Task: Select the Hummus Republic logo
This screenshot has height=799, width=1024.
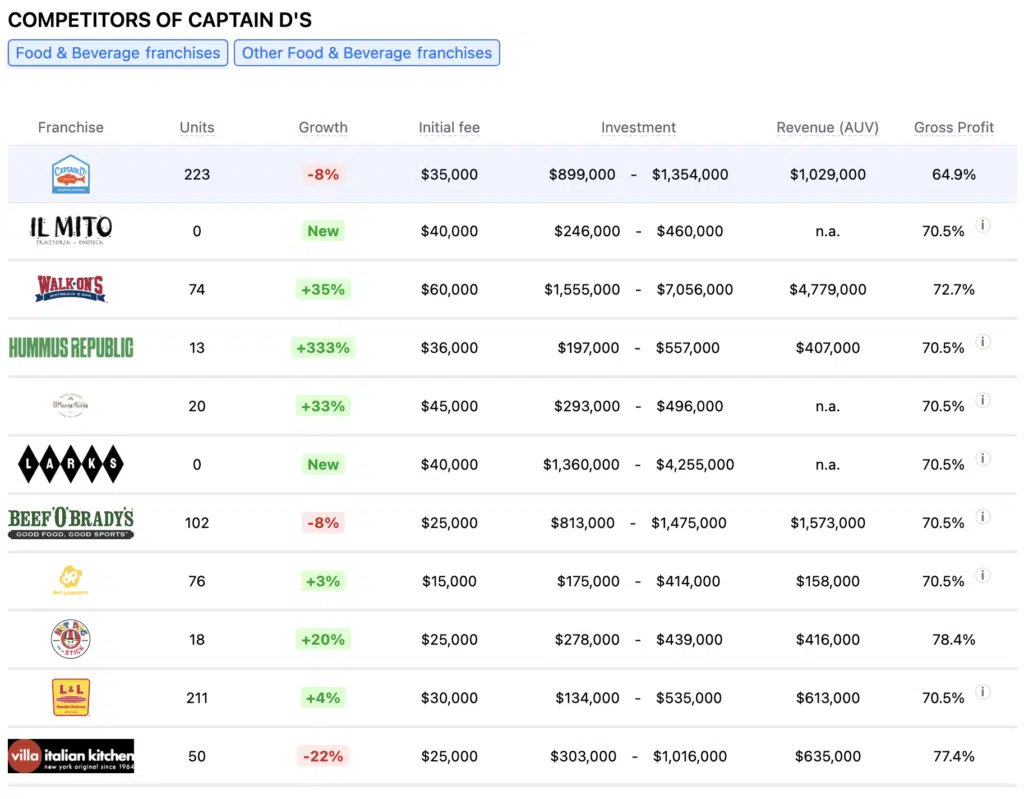Action: pos(71,348)
